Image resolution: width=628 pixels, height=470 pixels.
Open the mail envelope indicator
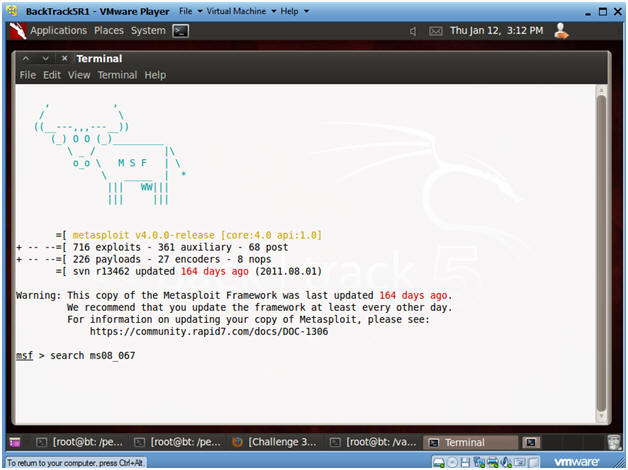(436, 31)
